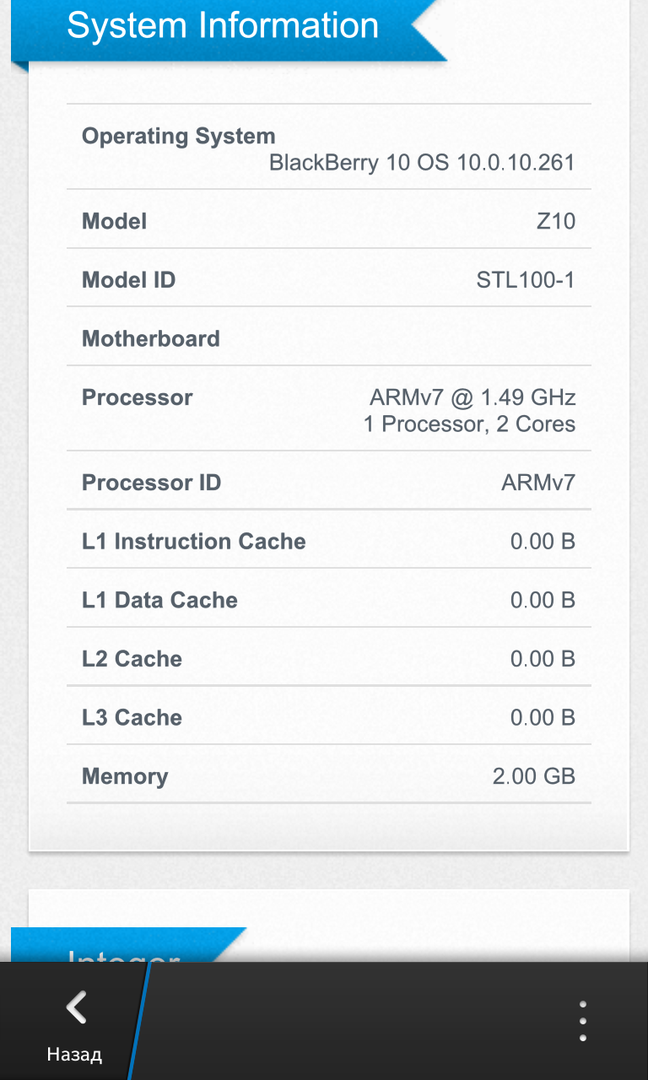Select the System Information header banner
Viewport: 648px width, 1080px height.
click(222, 26)
